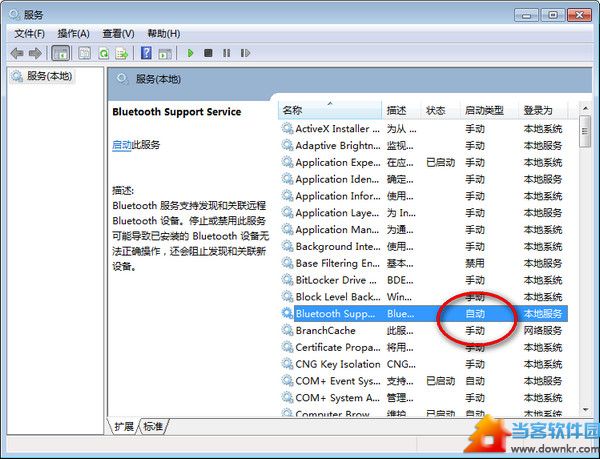Click the gear icon beside BitLocker Drive
The width and height of the screenshot is (600, 459).
[287, 280]
